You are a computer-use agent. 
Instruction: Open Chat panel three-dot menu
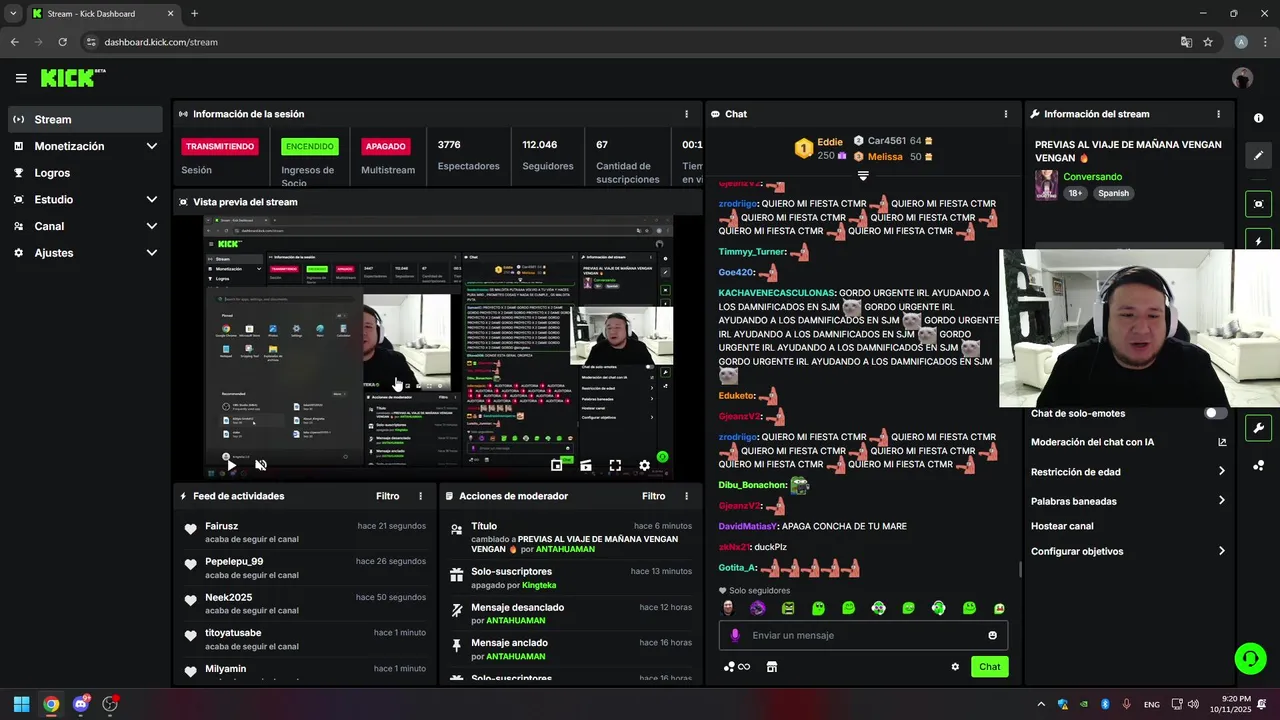(1006, 114)
